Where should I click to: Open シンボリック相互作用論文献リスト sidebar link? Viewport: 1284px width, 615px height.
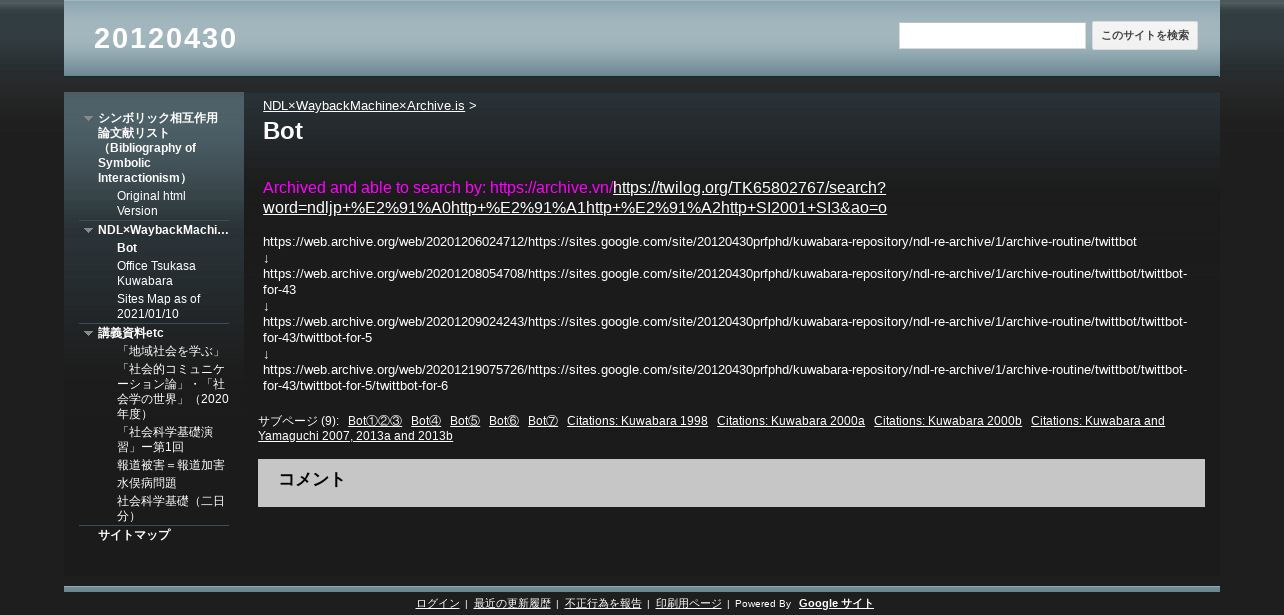coord(158,148)
